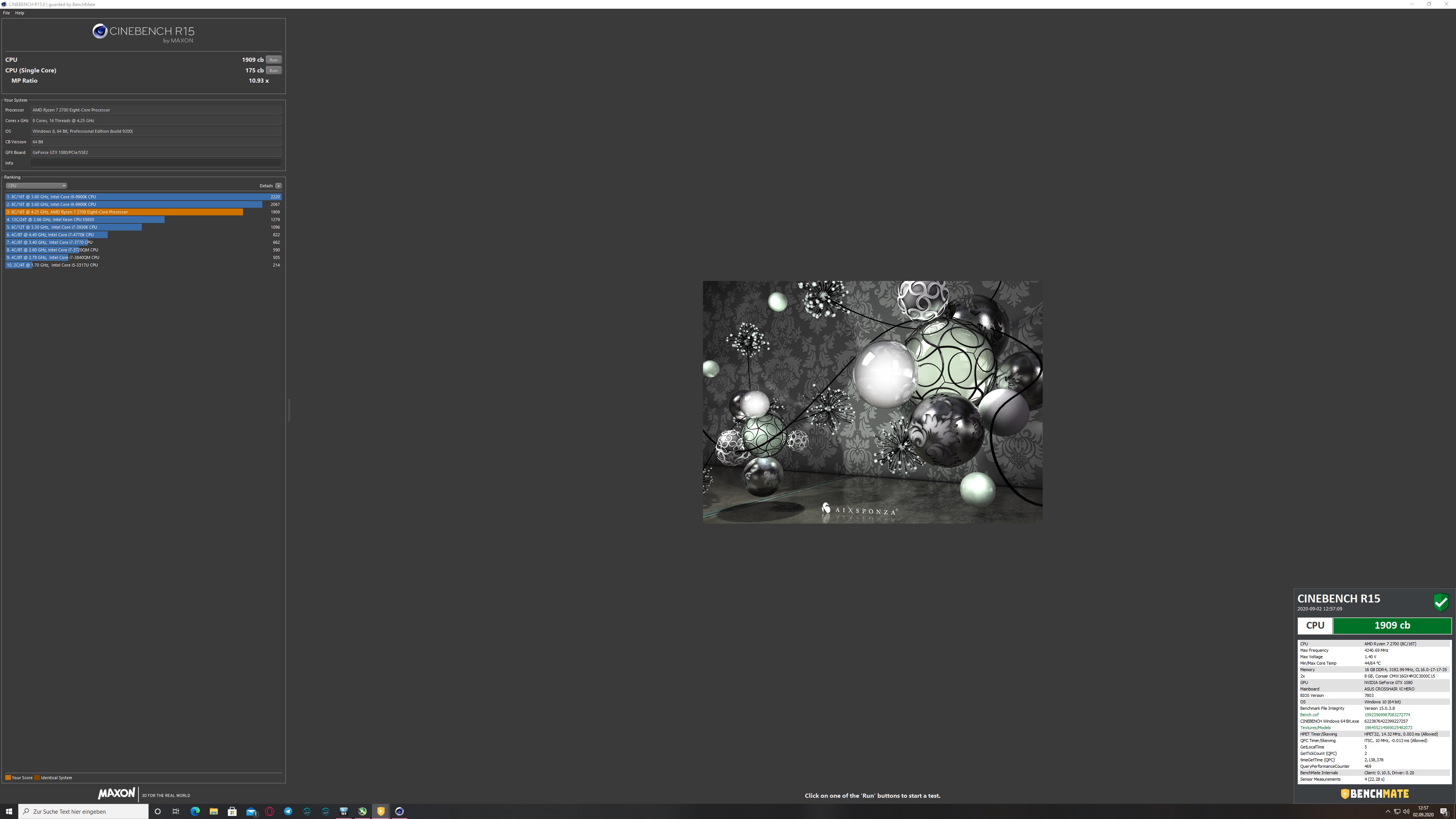Select the orange AMD Ryzen 7 2700 ranking row
This screenshot has width=1456, height=819.
(x=144, y=212)
